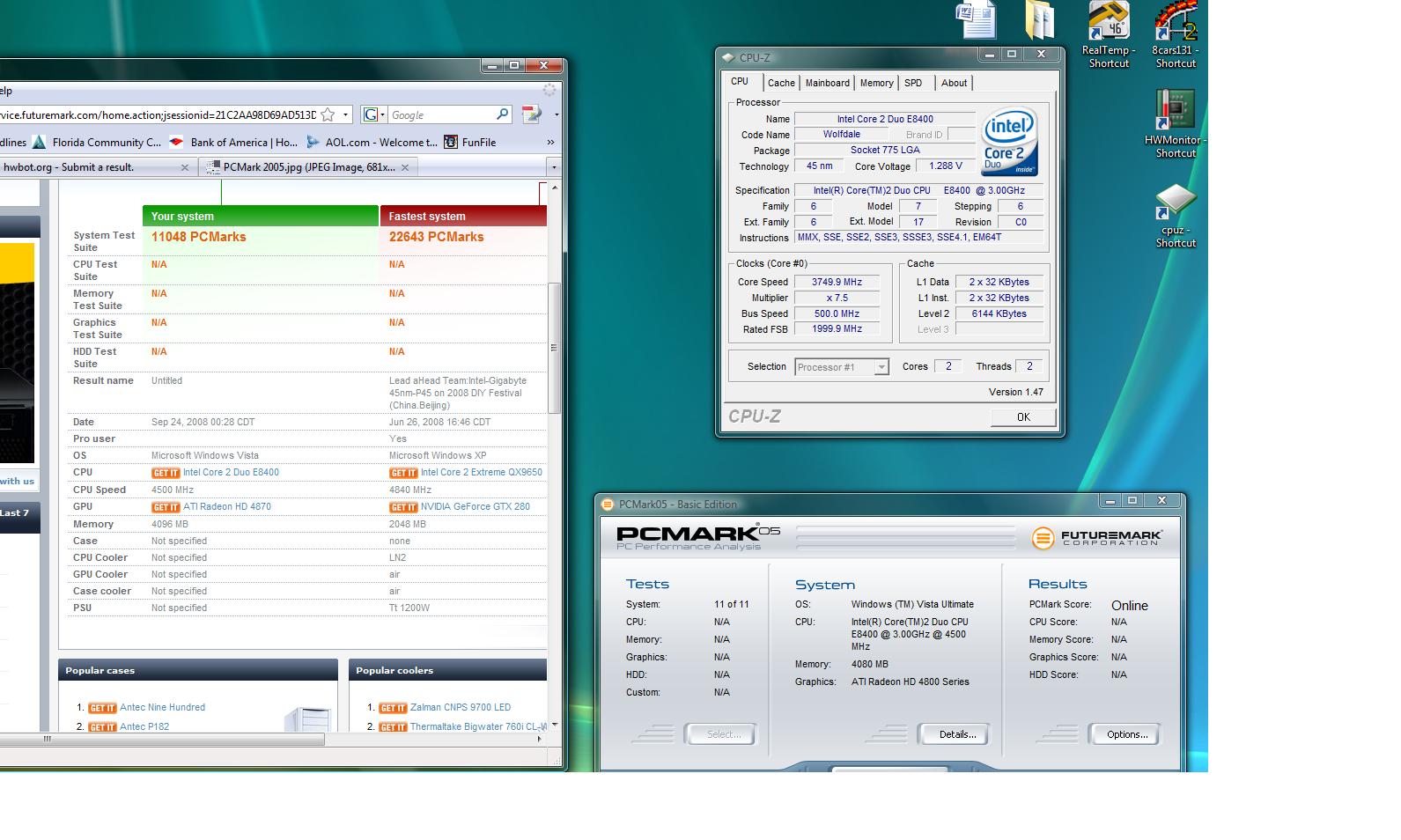This screenshot has height=840, width=1401.
Task: Open the Bank of America bookmark
Action: click(233, 142)
